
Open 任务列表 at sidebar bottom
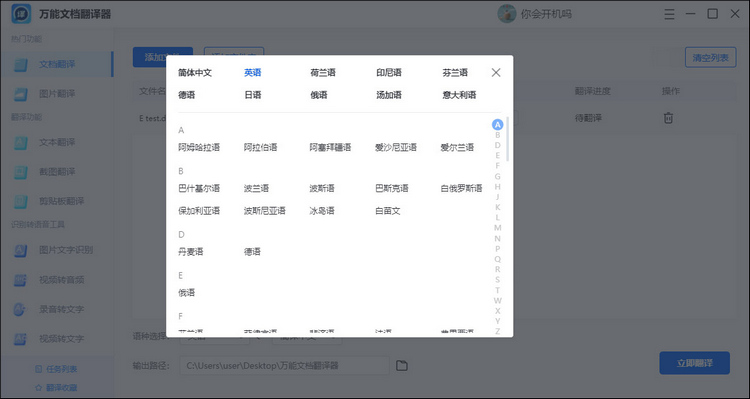[x=56, y=369]
